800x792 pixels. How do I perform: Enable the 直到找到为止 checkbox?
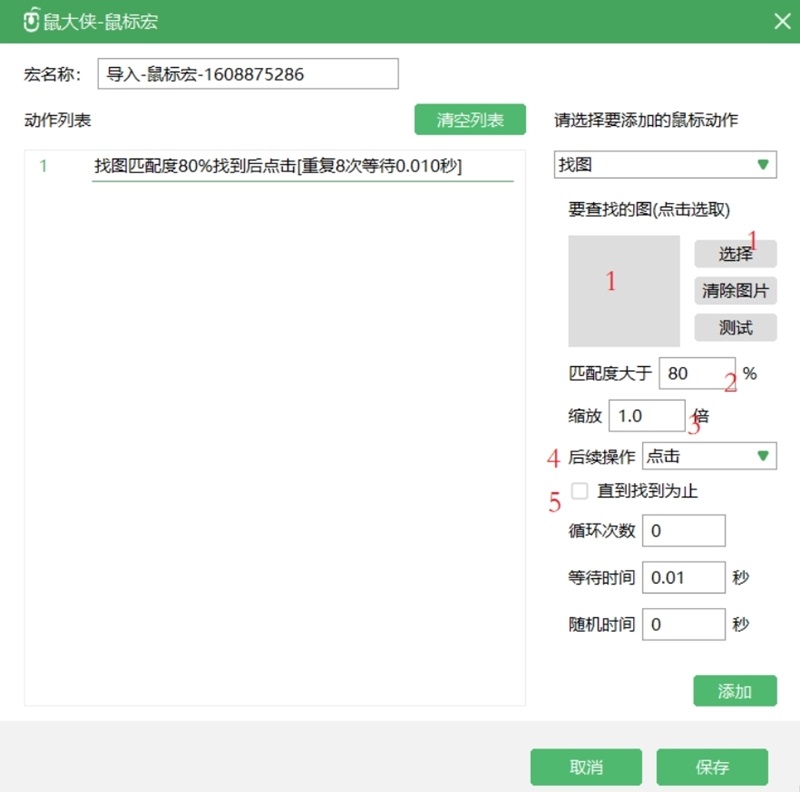[x=578, y=491]
